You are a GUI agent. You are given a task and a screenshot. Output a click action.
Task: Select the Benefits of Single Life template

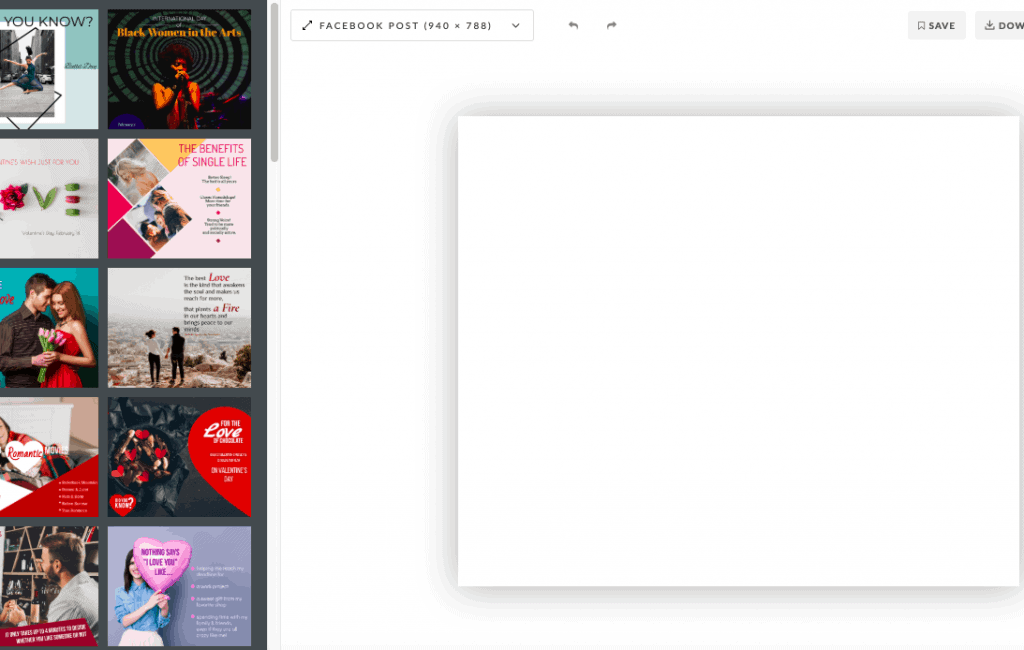click(x=180, y=199)
